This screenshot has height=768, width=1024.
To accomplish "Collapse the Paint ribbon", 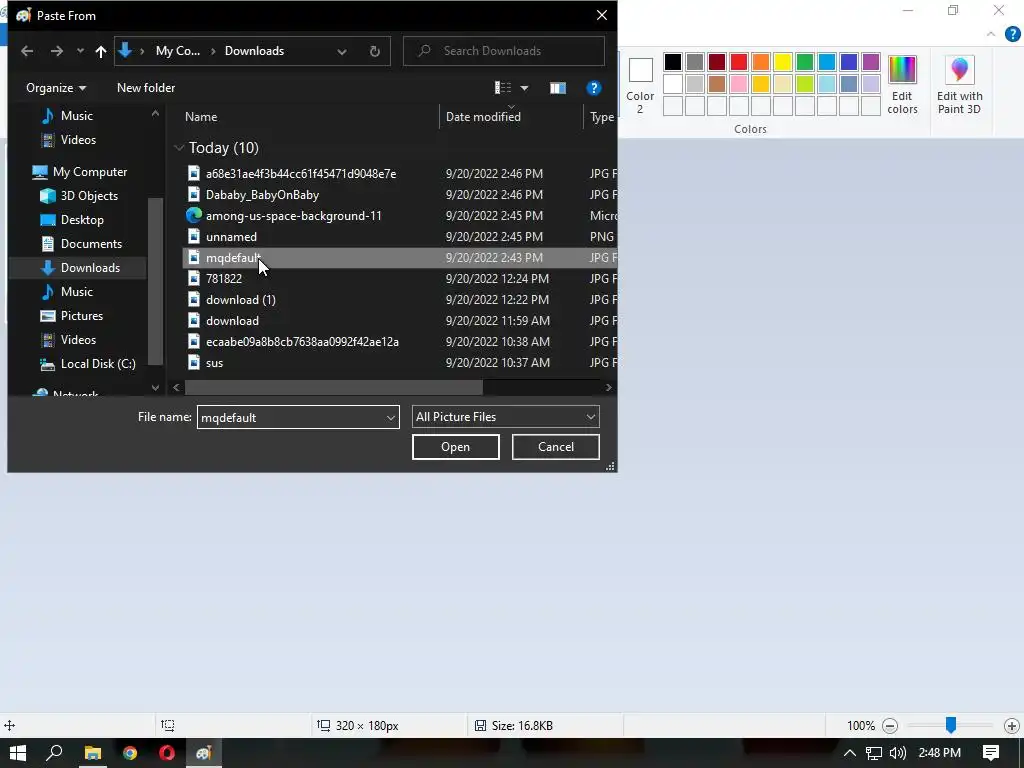I will click(991, 34).
